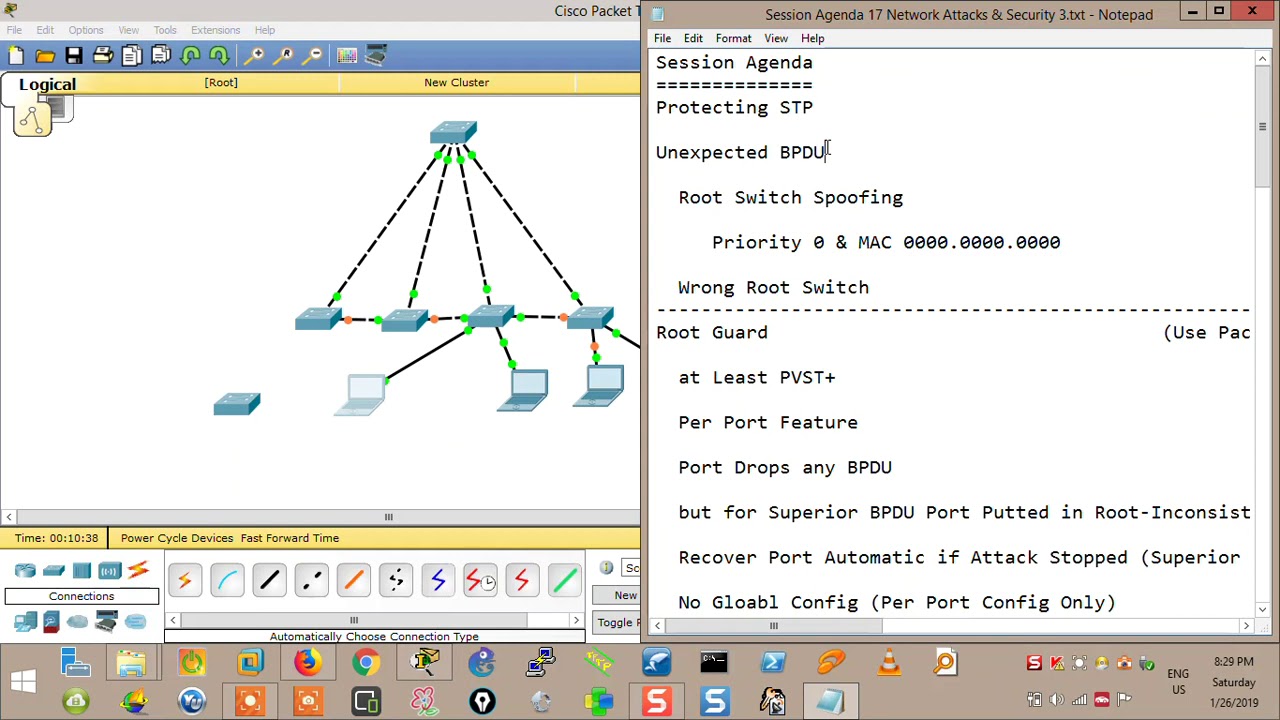Open the Notepad Format menu
This screenshot has height=720, width=1280.
point(733,38)
